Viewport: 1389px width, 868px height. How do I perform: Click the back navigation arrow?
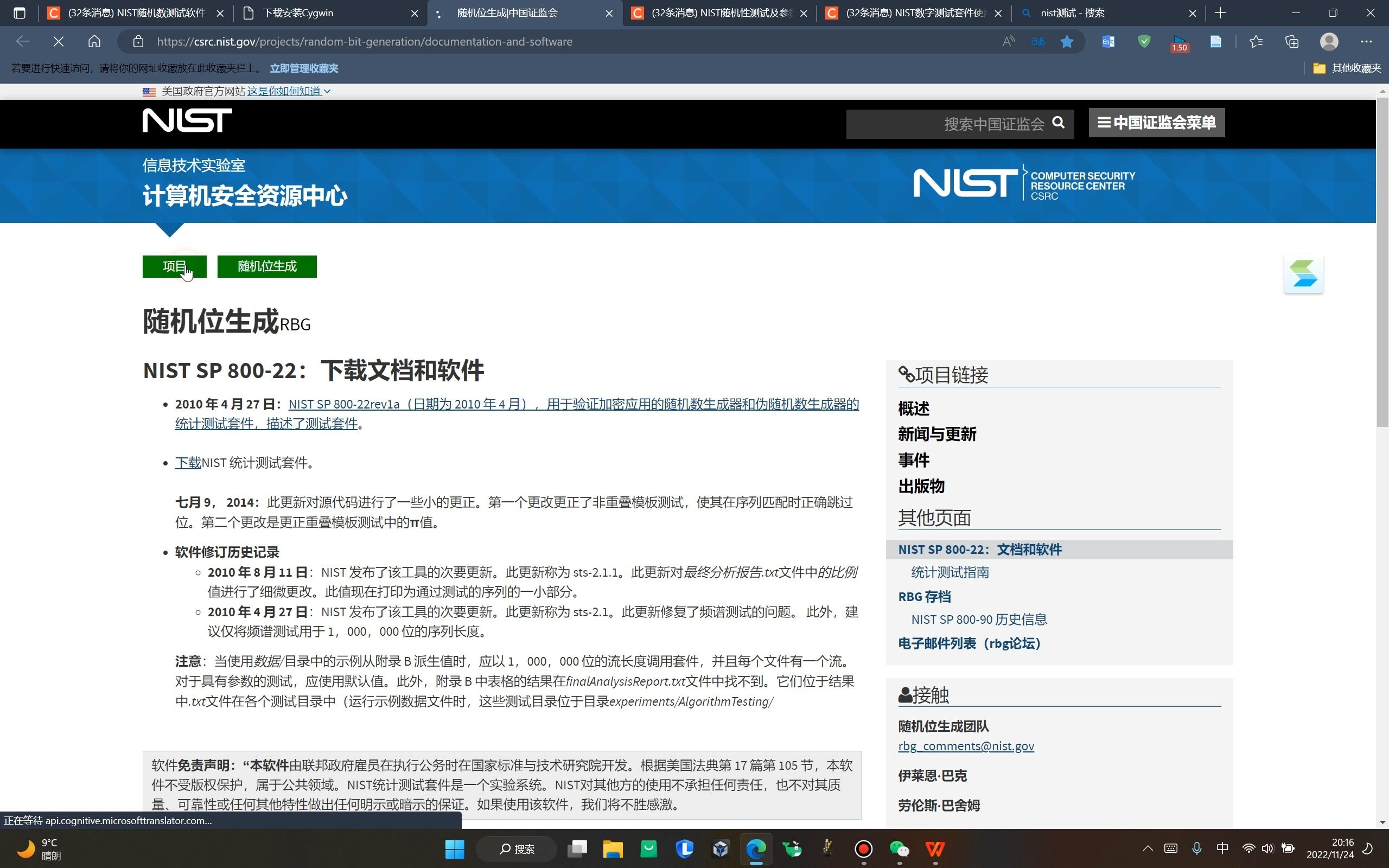22,41
